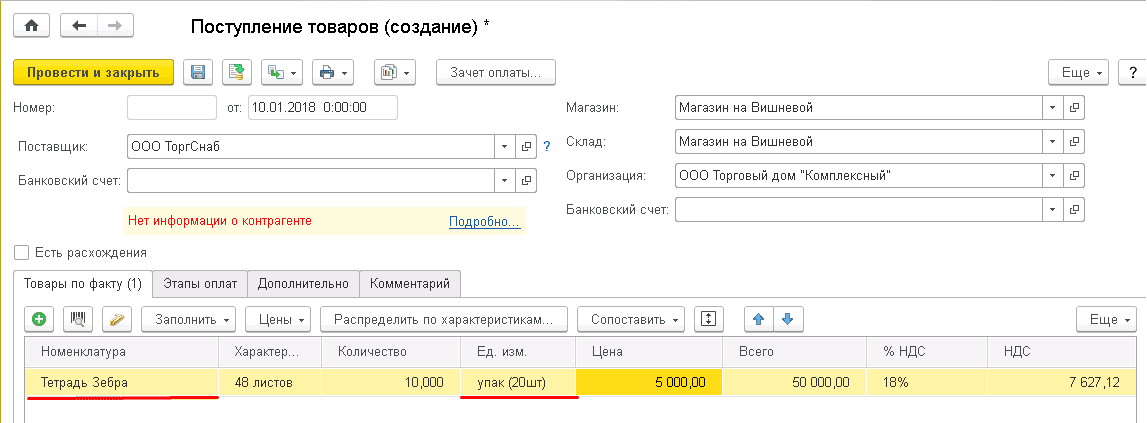1147x423 pixels.
Task: Open the Цены dropdown button
Action: pos(280,319)
